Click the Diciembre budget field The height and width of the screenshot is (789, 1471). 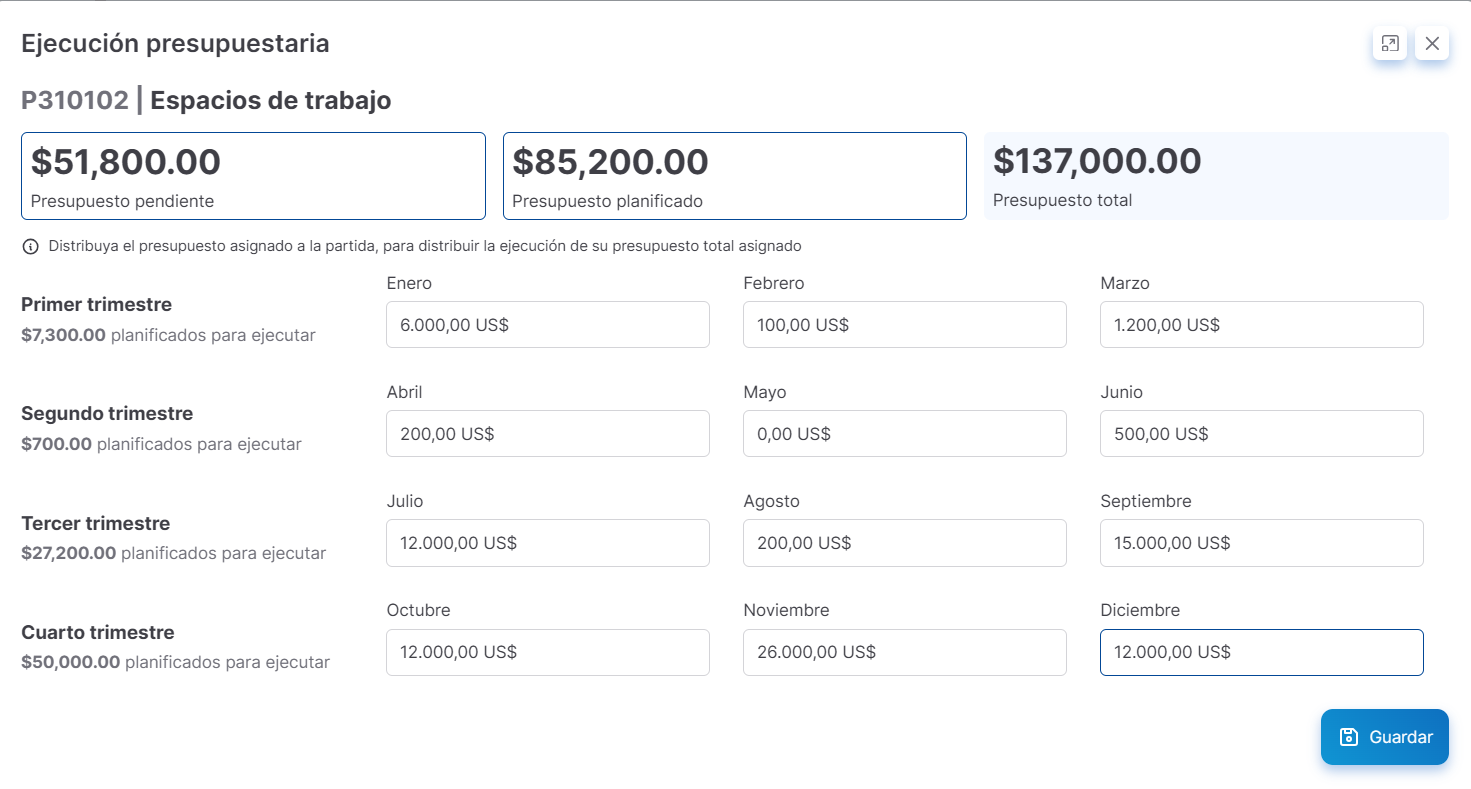pyautogui.click(x=1261, y=652)
